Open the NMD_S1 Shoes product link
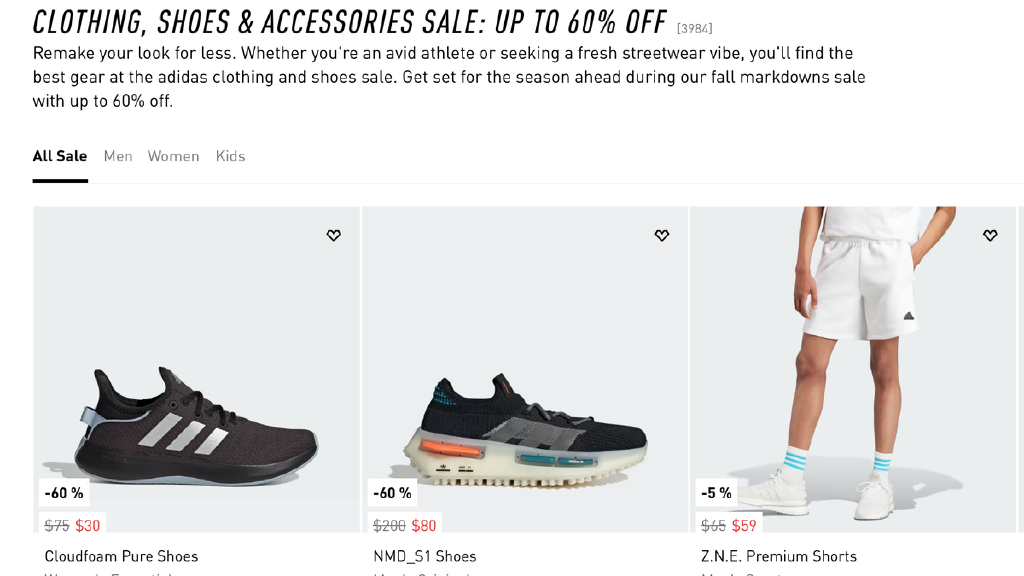The width and height of the screenshot is (1024, 576). click(425, 556)
